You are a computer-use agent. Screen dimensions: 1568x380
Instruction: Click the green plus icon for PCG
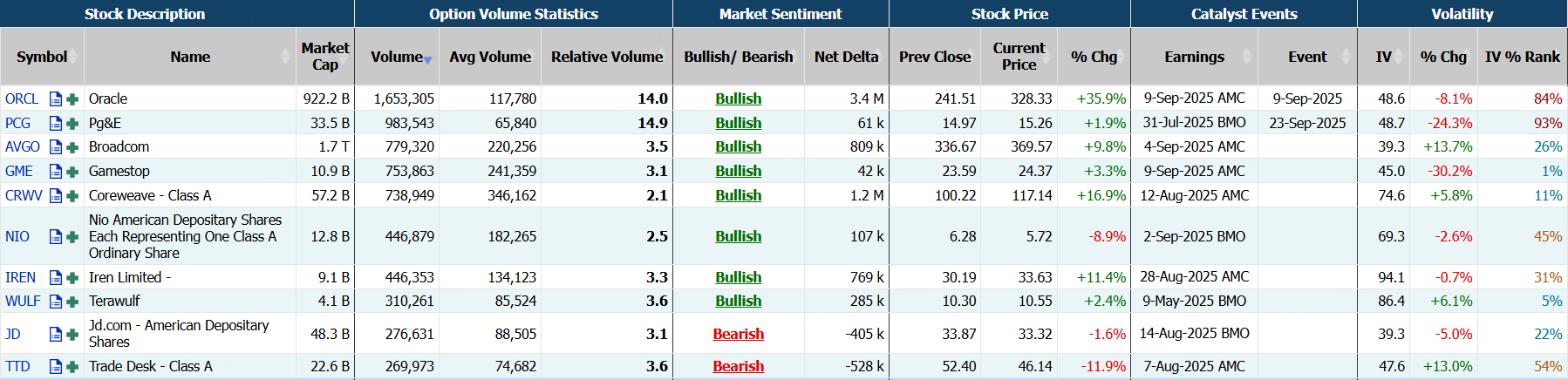(72, 124)
